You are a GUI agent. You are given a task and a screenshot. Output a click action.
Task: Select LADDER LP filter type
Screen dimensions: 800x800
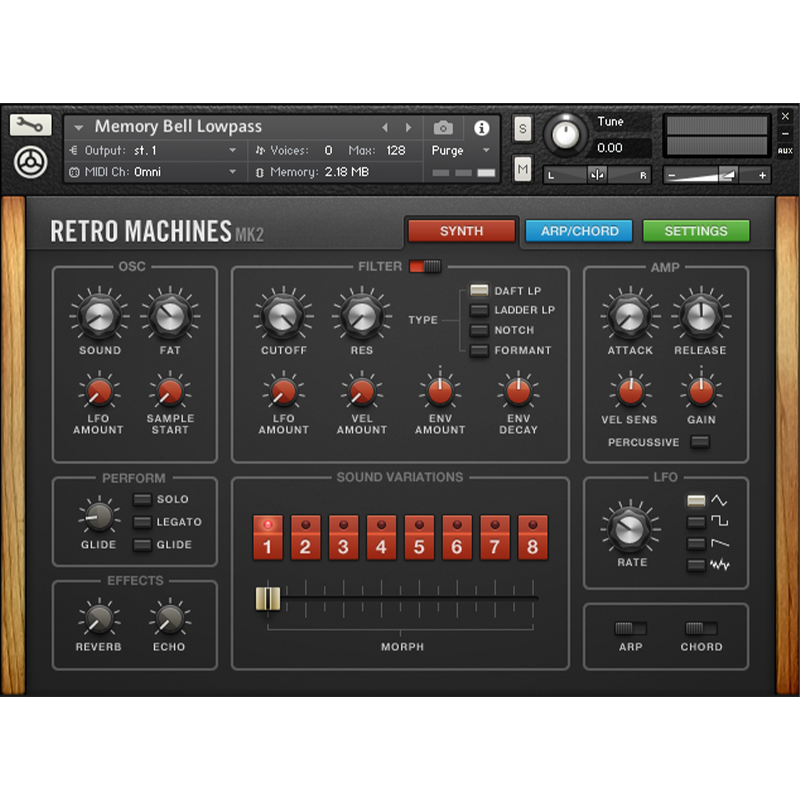479,310
